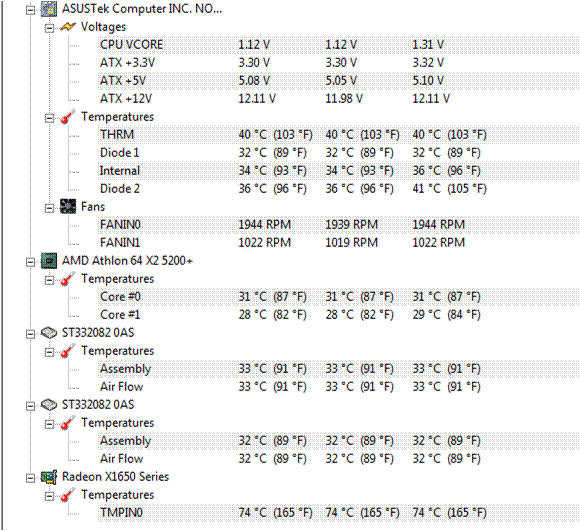Screen dimensions: 580x531
Task: Click the AMD Athlon CPU chip icon
Action: [49, 261]
